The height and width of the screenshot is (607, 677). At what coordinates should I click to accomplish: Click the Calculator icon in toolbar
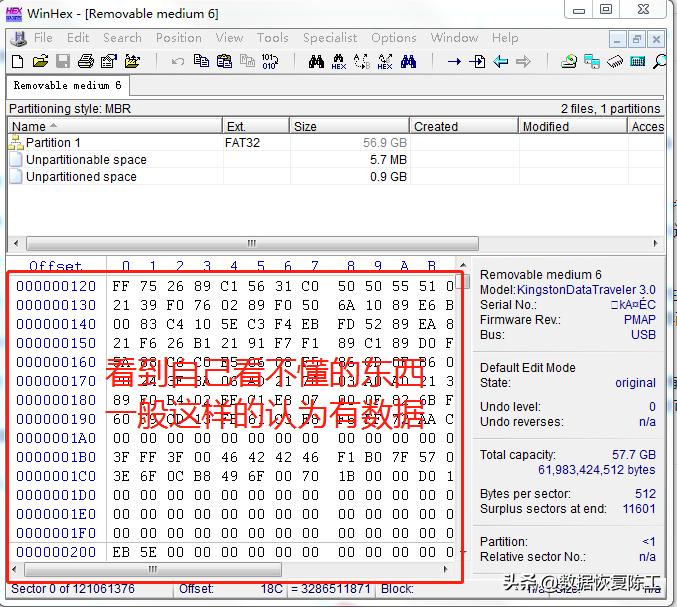pyautogui.click(x=638, y=62)
